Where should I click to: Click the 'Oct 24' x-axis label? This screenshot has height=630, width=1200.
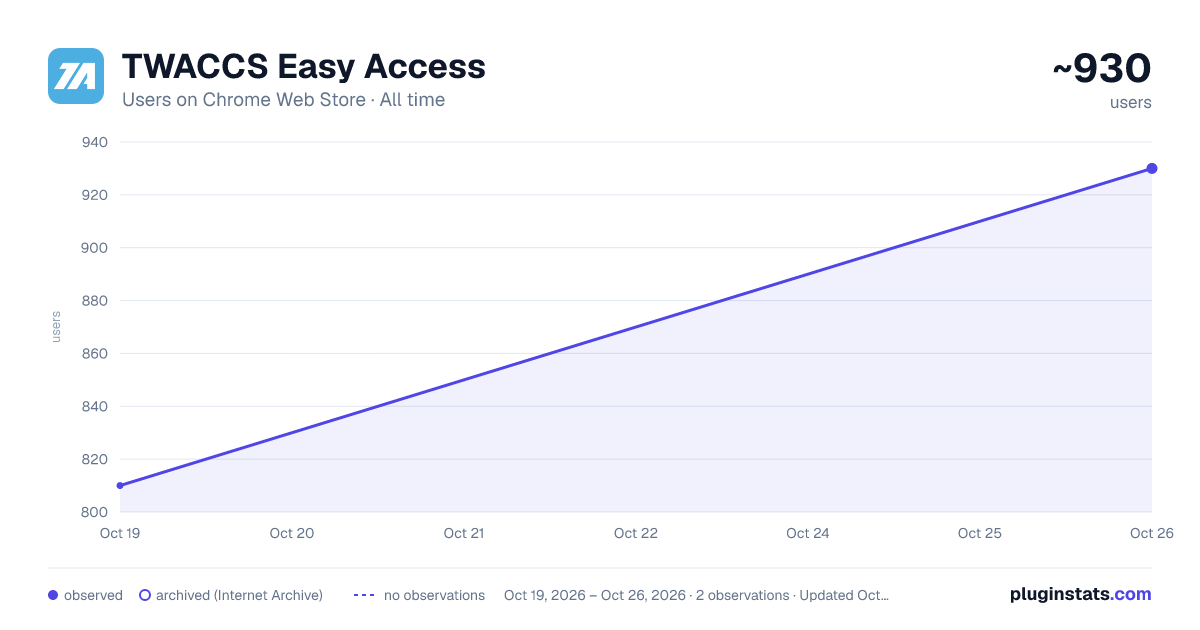click(x=808, y=533)
